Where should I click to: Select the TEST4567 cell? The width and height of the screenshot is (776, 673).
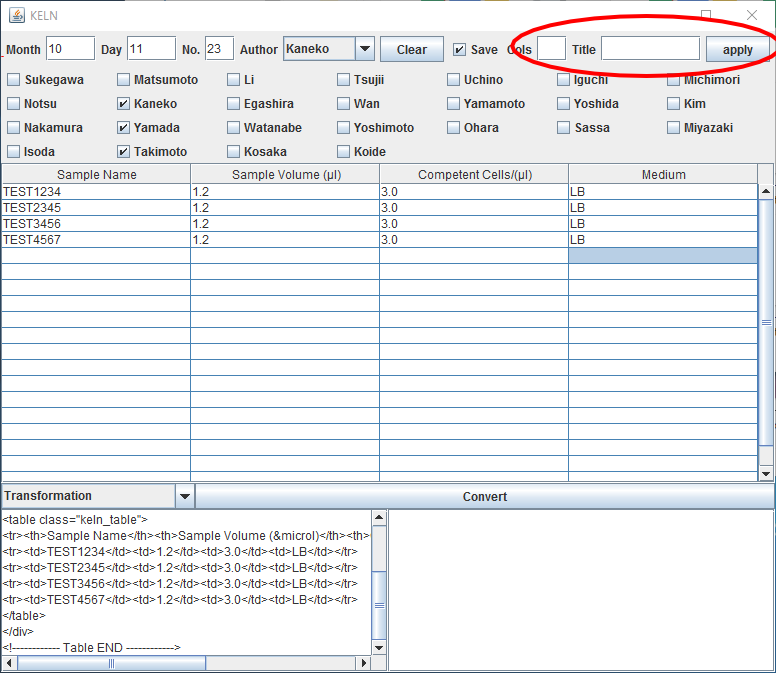pyautogui.click(x=97, y=240)
